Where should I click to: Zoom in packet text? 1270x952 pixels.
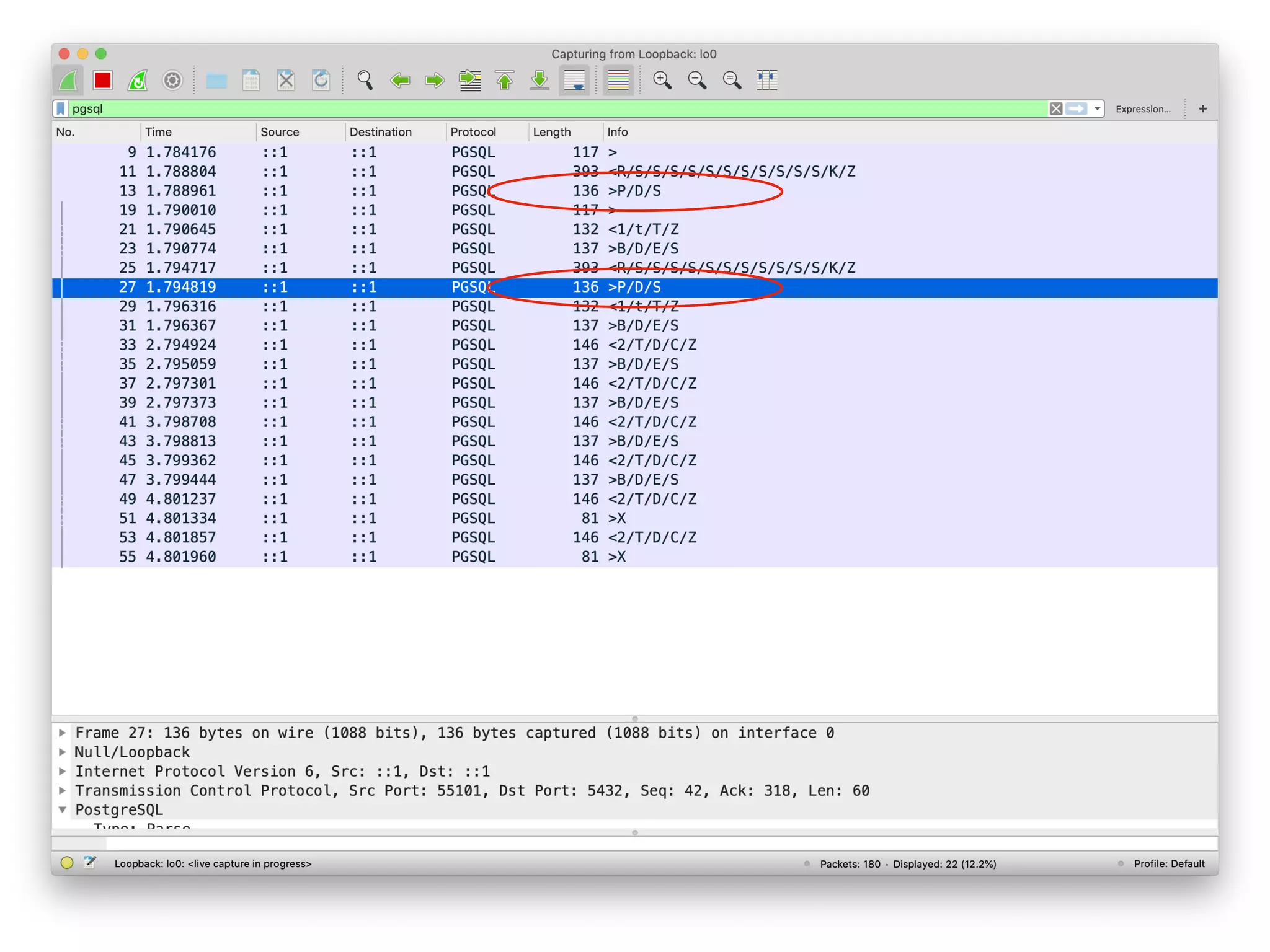(662, 80)
